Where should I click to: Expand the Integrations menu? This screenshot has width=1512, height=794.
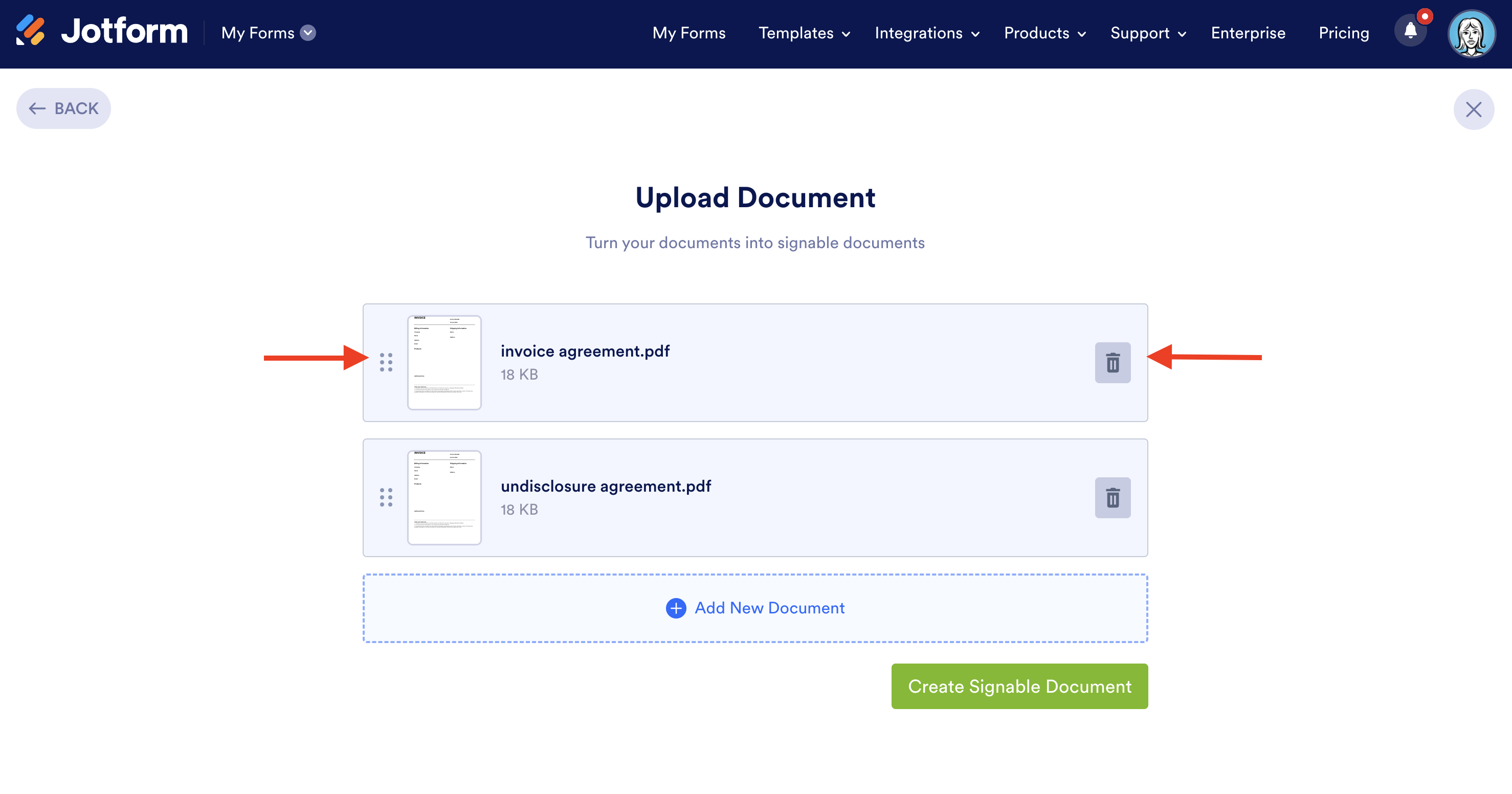927,33
